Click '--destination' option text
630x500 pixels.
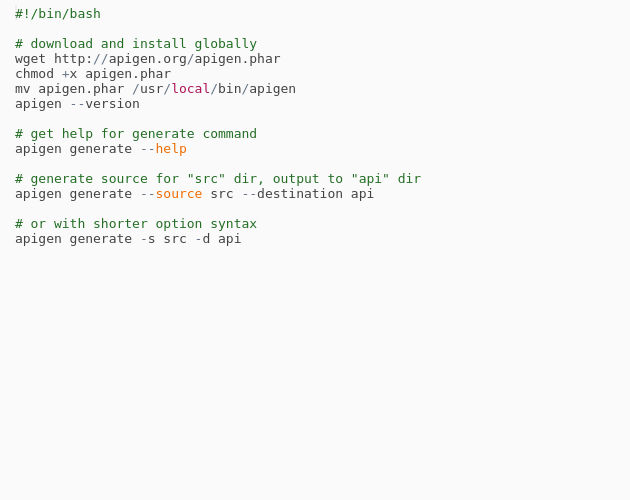[x=292, y=194]
